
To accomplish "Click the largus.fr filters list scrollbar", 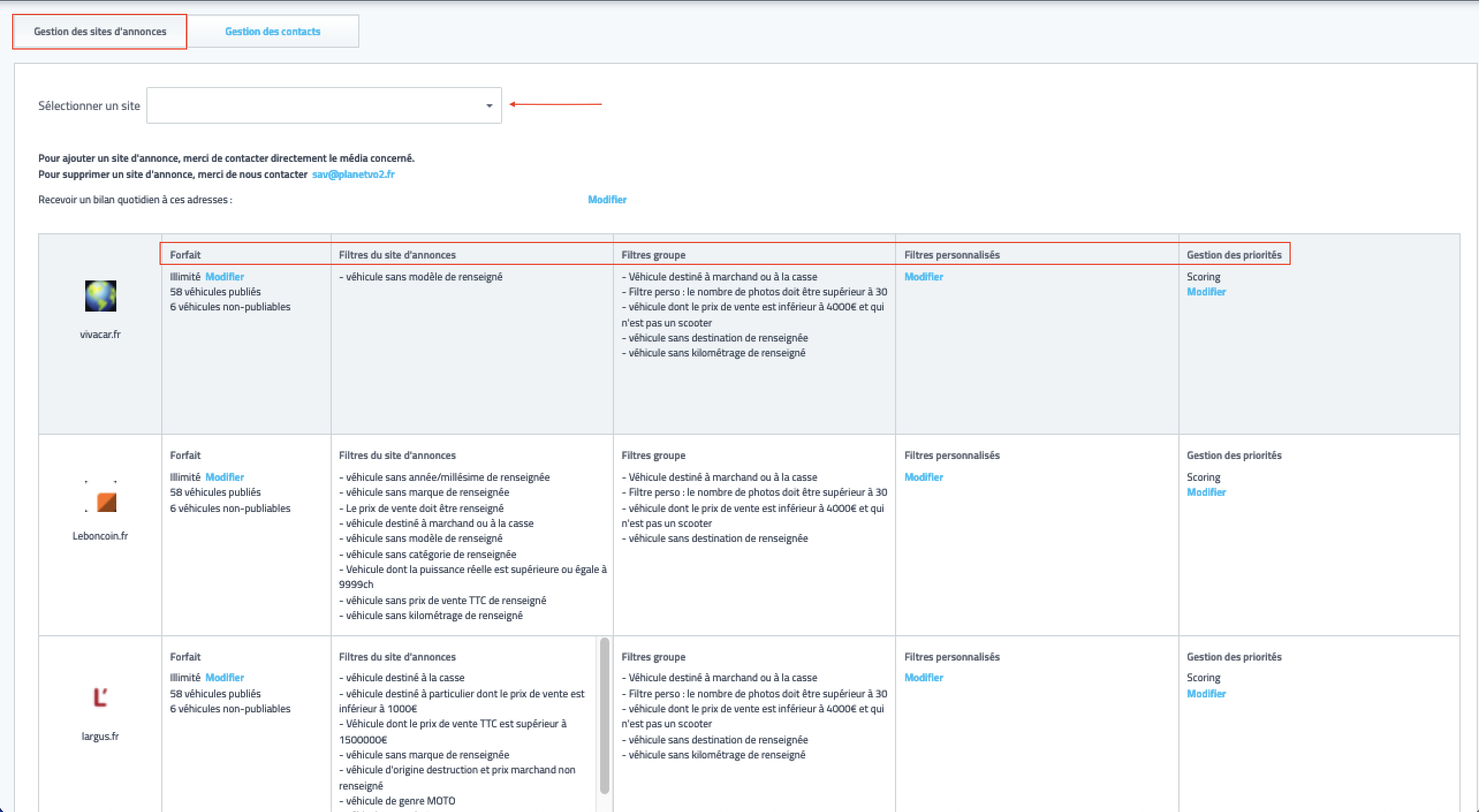I will tap(604, 716).
